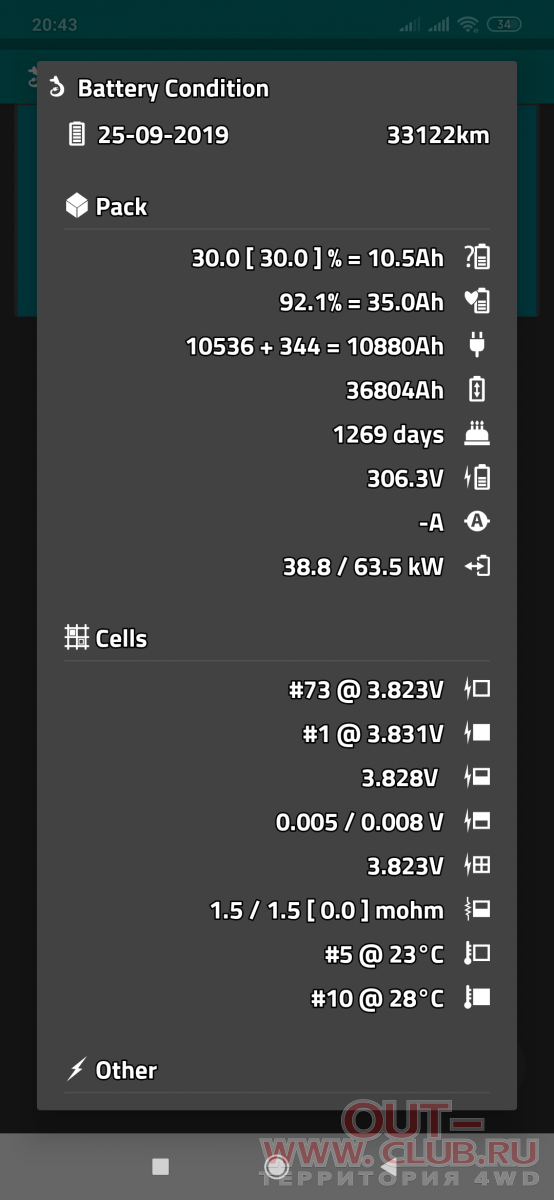Tap the power input arrow icon by 38.8 / 63.5 kW
Viewport: 554px width, 1200px height.
coord(477,566)
